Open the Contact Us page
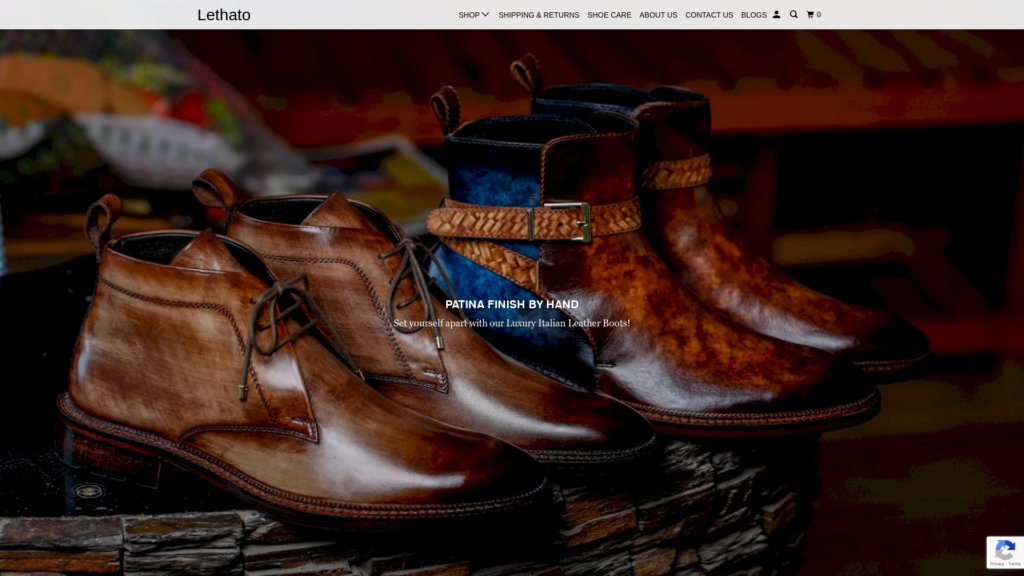 (709, 15)
